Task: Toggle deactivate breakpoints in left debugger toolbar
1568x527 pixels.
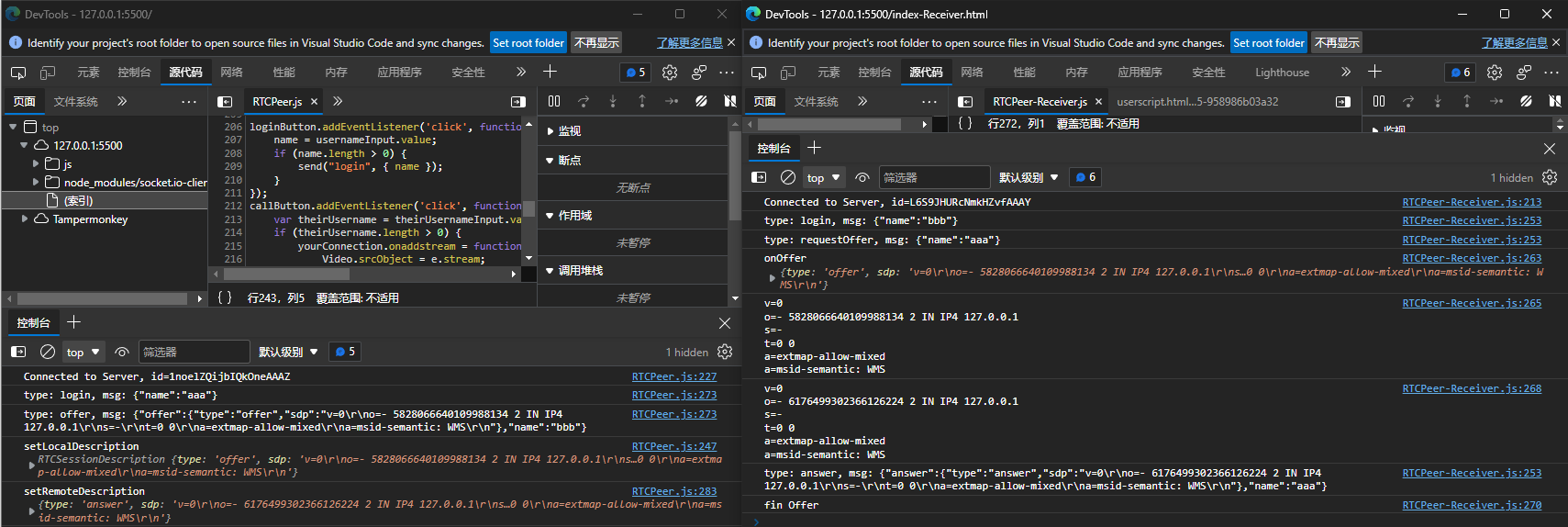Action: [701, 101]
